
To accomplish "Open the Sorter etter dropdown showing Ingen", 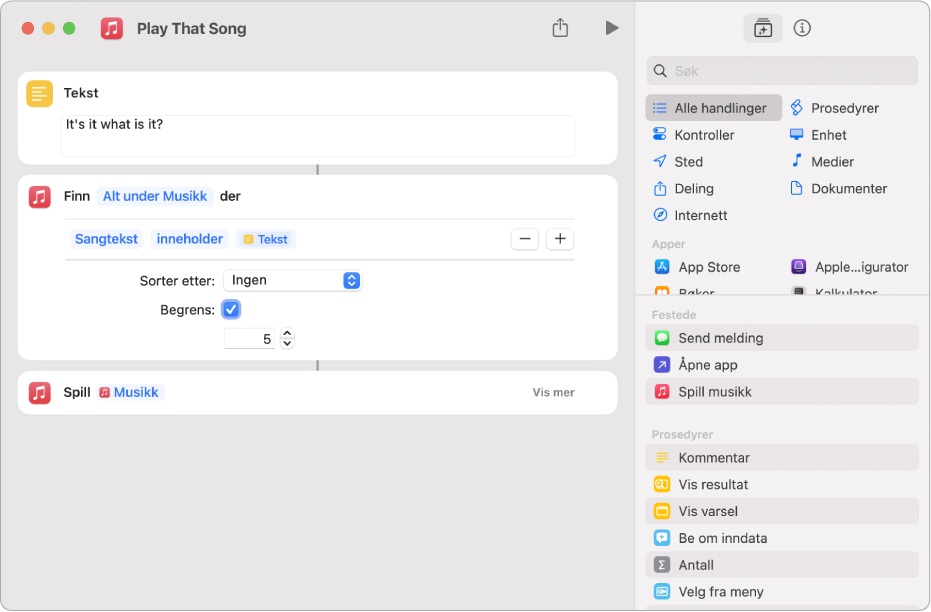I will click(x=293, y=280).
